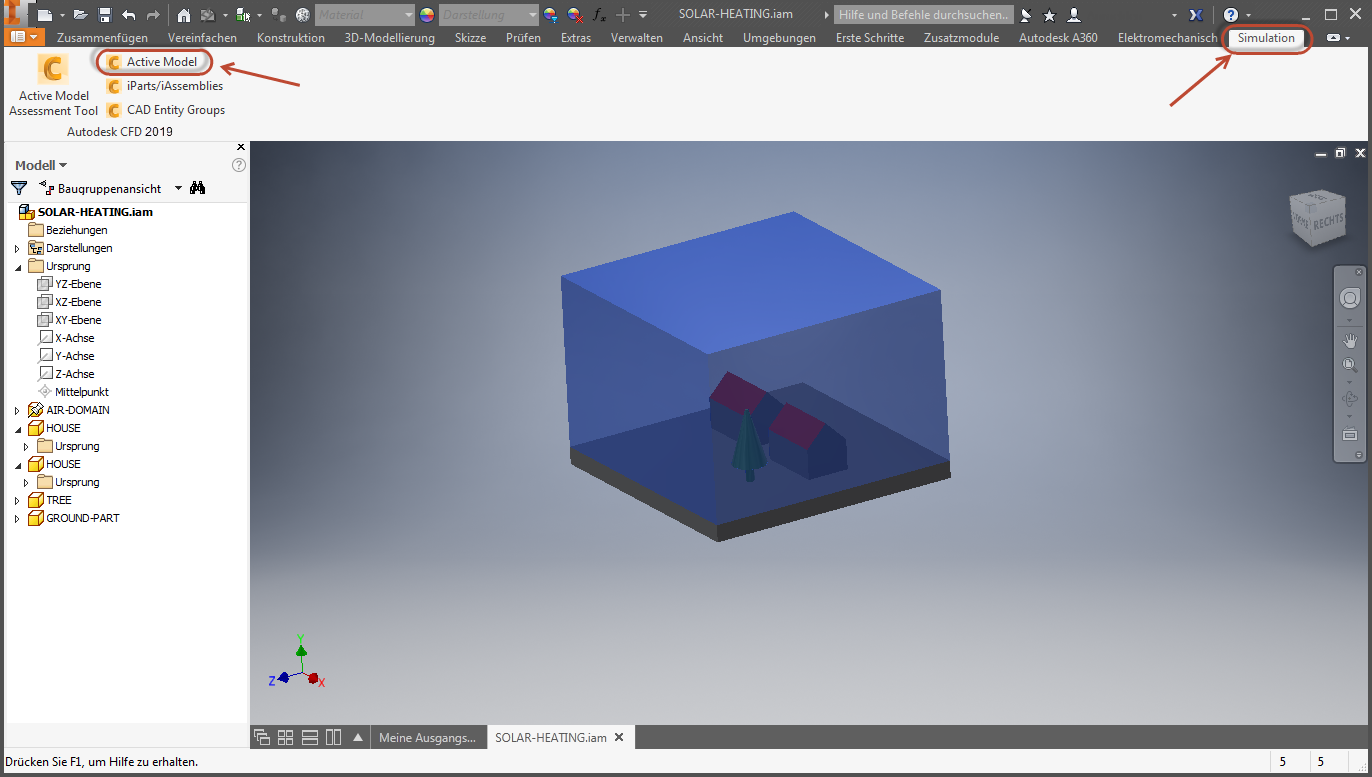Screen dimensions: 1372x777
Task: Close the SOLAR-HEATING.iam document tab
Action: pyautogui.click(x=619, y=738)
